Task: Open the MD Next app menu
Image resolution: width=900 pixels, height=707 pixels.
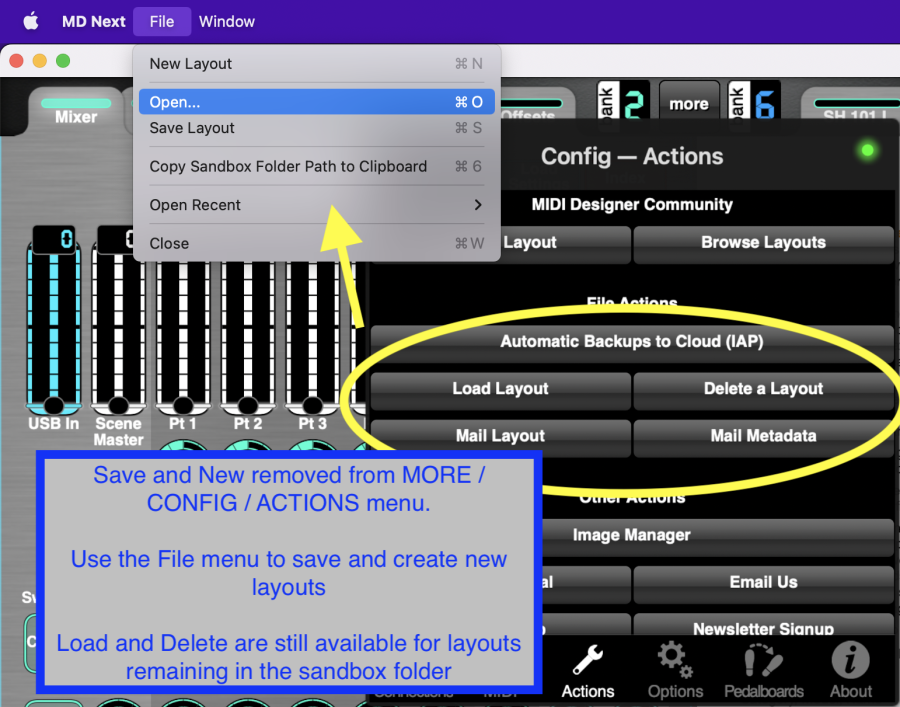Action: click(94, 21)
